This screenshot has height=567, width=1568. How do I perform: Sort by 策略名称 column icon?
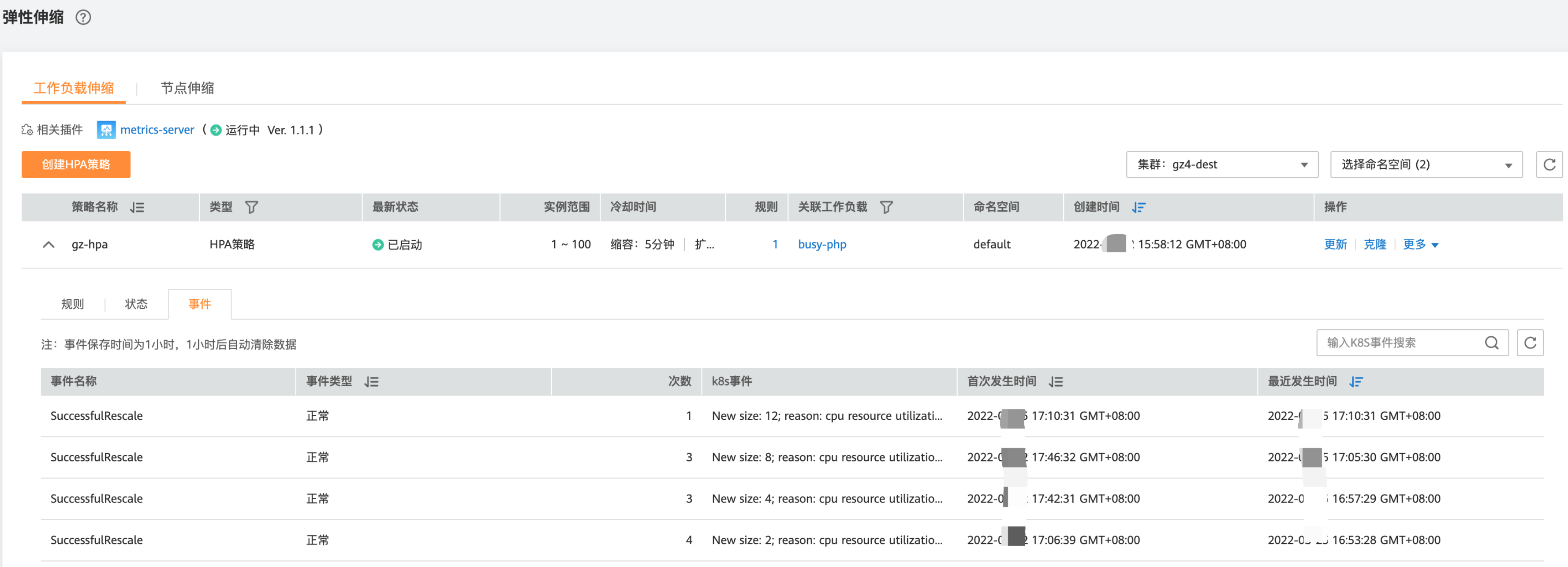[137, 208]
